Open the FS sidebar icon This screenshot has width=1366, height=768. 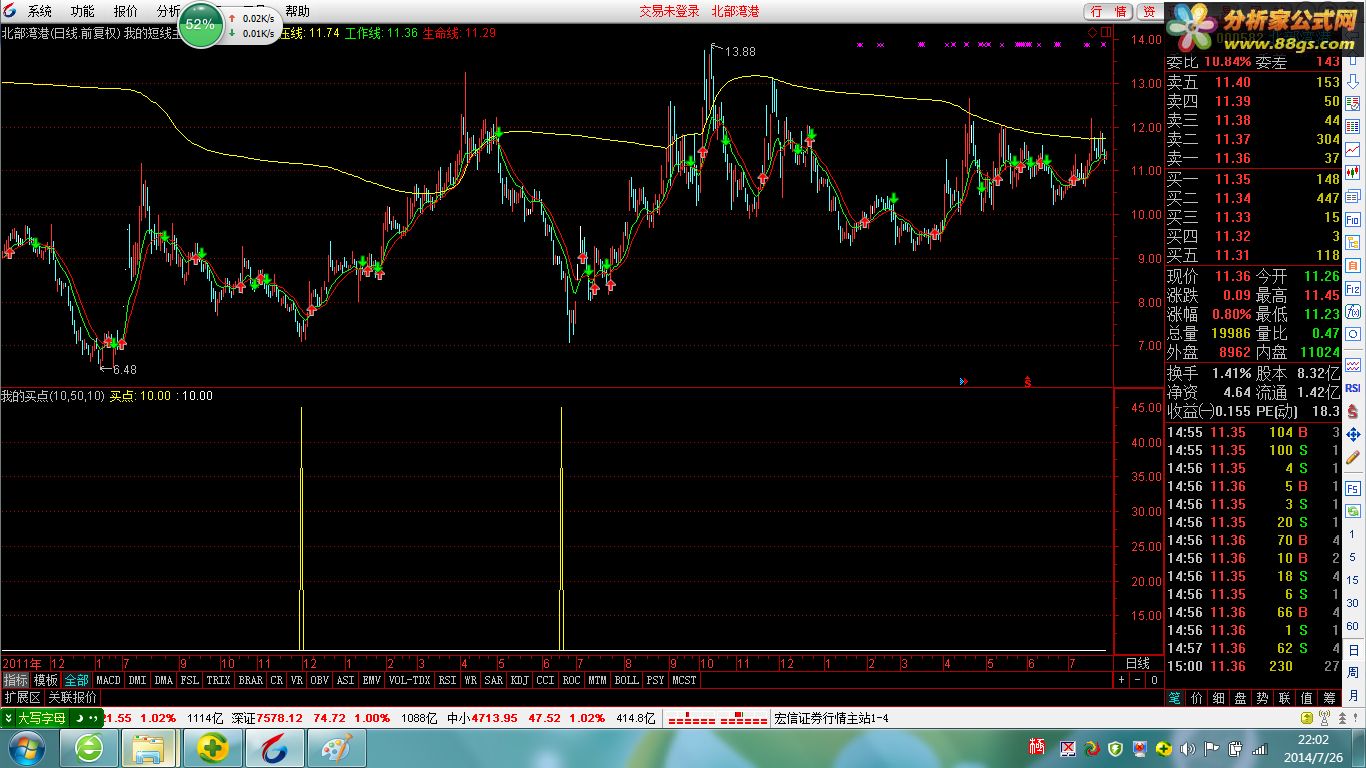(1352, 489)
